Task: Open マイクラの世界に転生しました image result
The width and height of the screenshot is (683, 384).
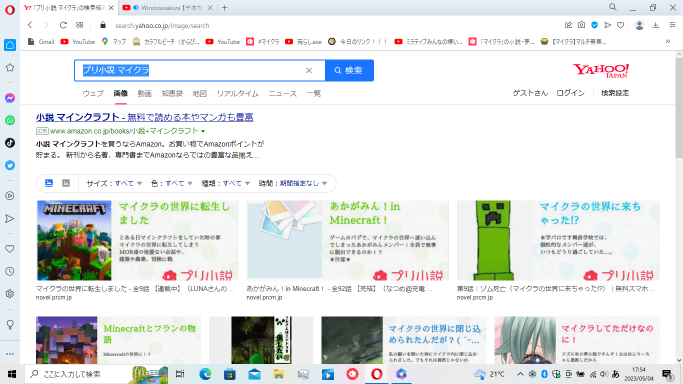Action: pyautogui.click(x=137, y=240)
